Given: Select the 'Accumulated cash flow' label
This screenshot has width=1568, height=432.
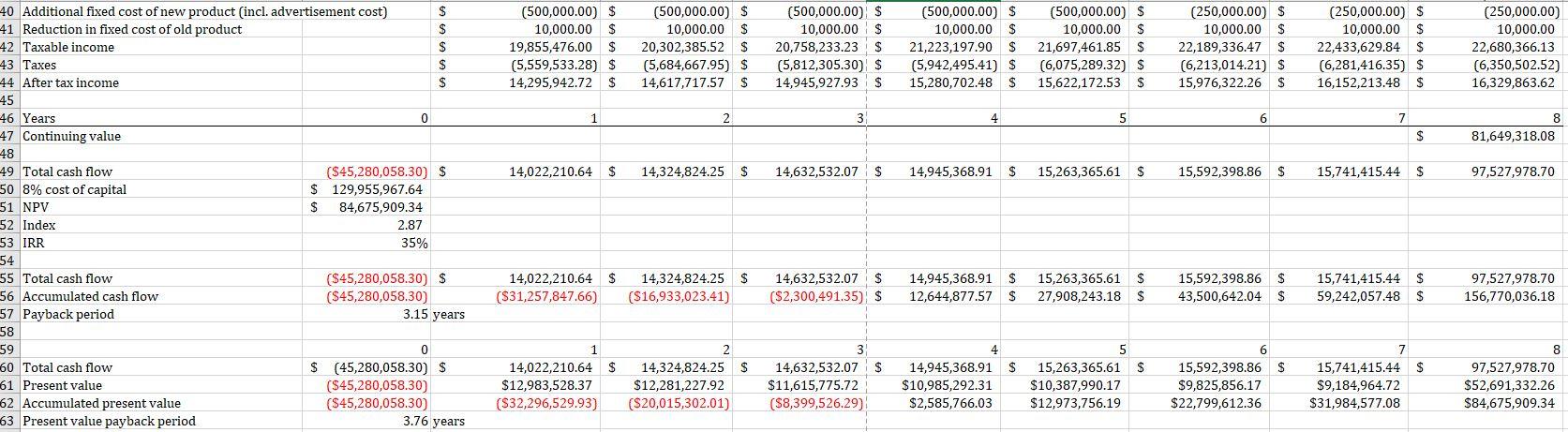Looking at the screenshot, I should pyautogui.click(x=90, y=296).
